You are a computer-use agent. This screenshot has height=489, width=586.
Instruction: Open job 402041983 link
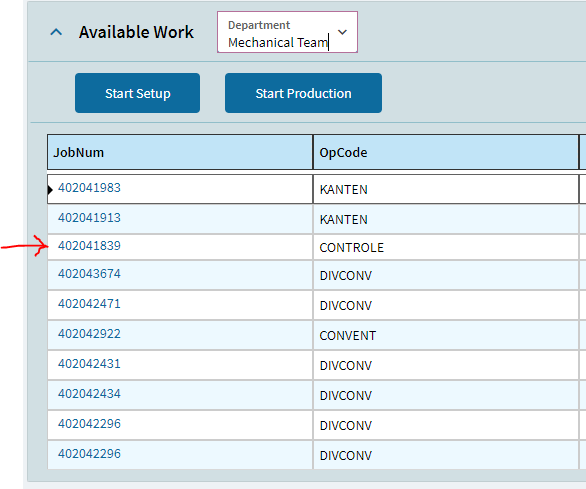point(89,188)
